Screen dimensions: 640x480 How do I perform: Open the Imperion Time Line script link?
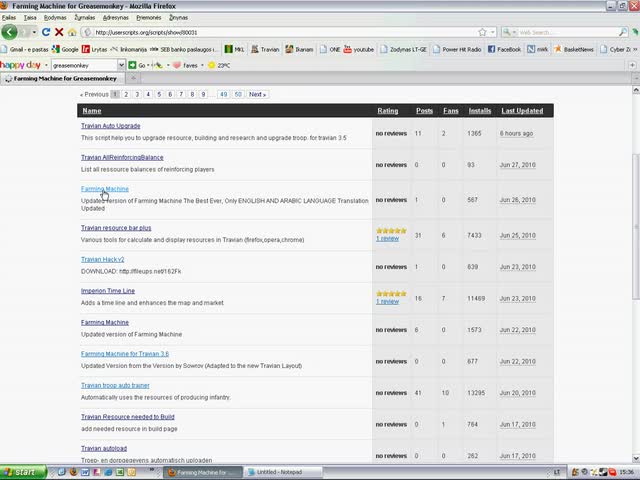pos(108,291)
